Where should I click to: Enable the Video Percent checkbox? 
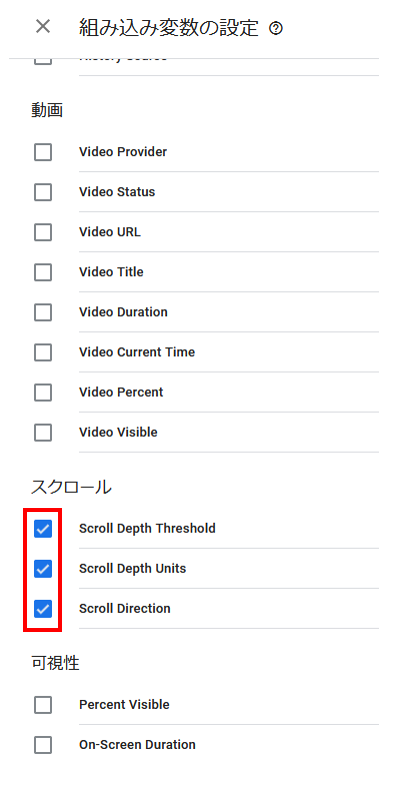tap(43, 392)
